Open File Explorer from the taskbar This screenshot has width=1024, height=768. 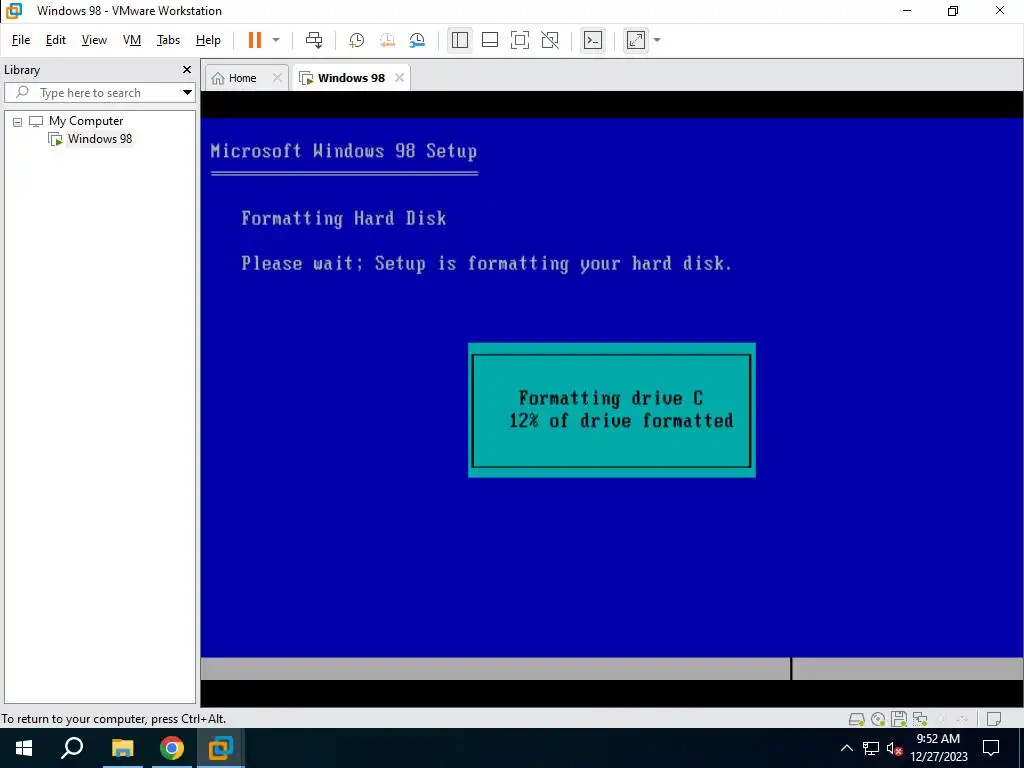122,748
